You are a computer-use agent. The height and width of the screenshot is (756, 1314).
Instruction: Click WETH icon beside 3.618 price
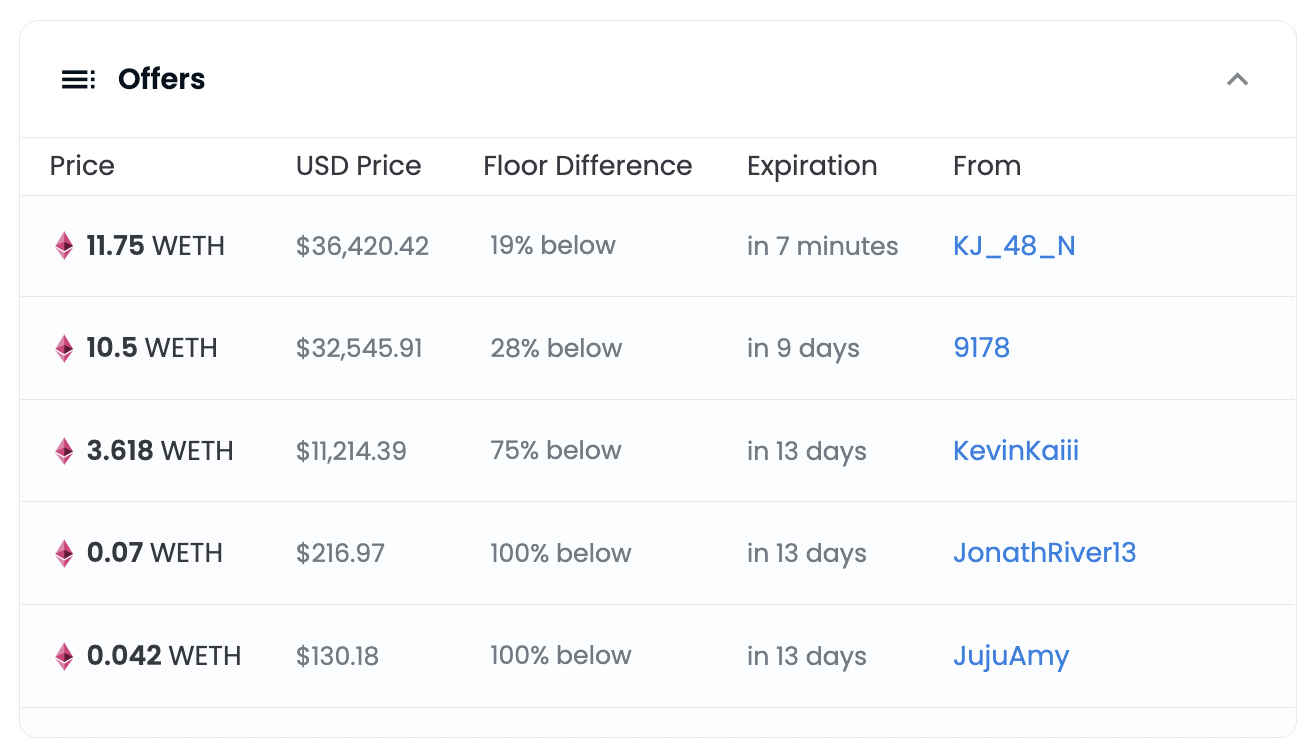[64, 451]
